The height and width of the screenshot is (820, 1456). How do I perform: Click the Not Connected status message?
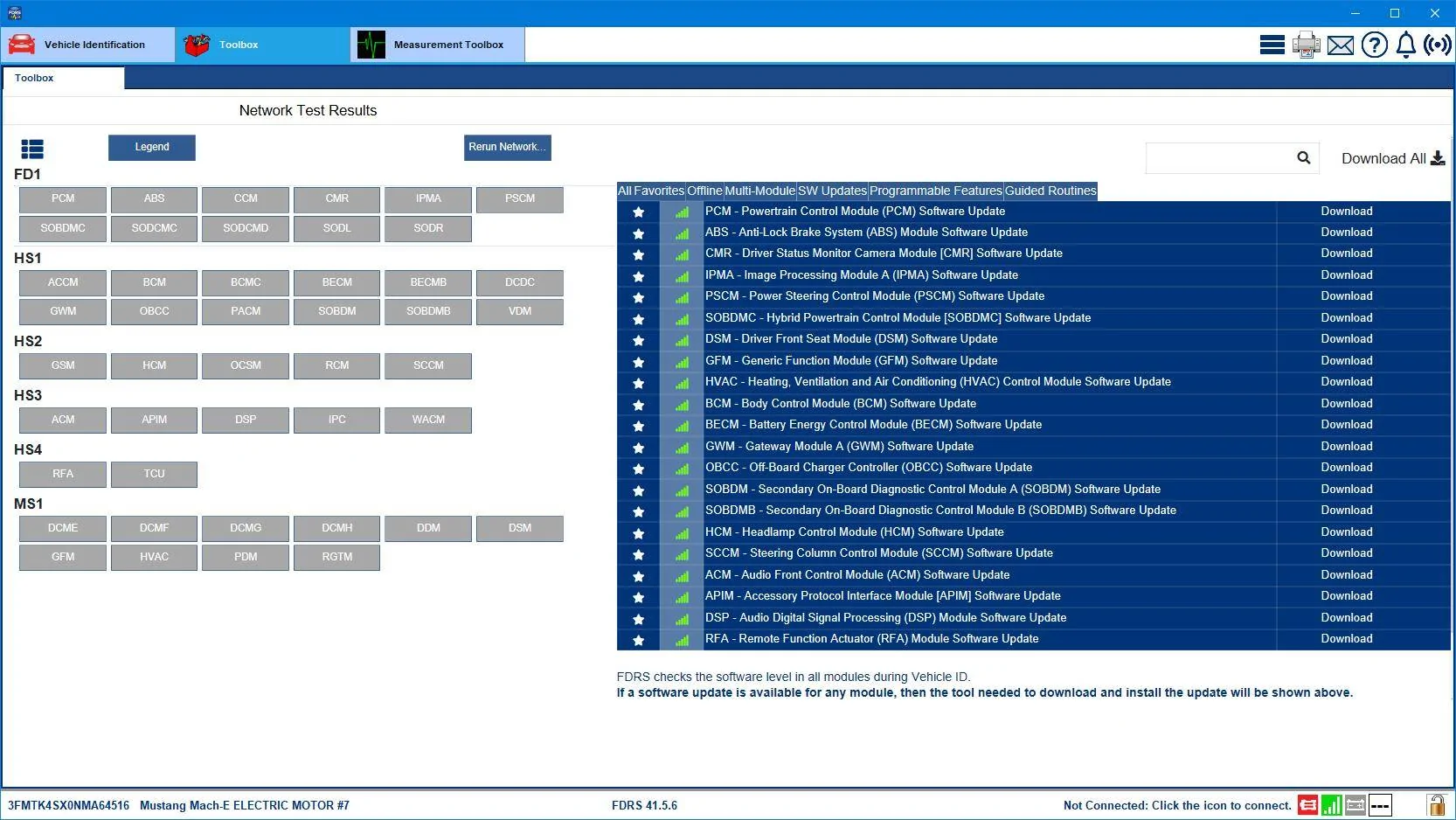click(1177, 805)
